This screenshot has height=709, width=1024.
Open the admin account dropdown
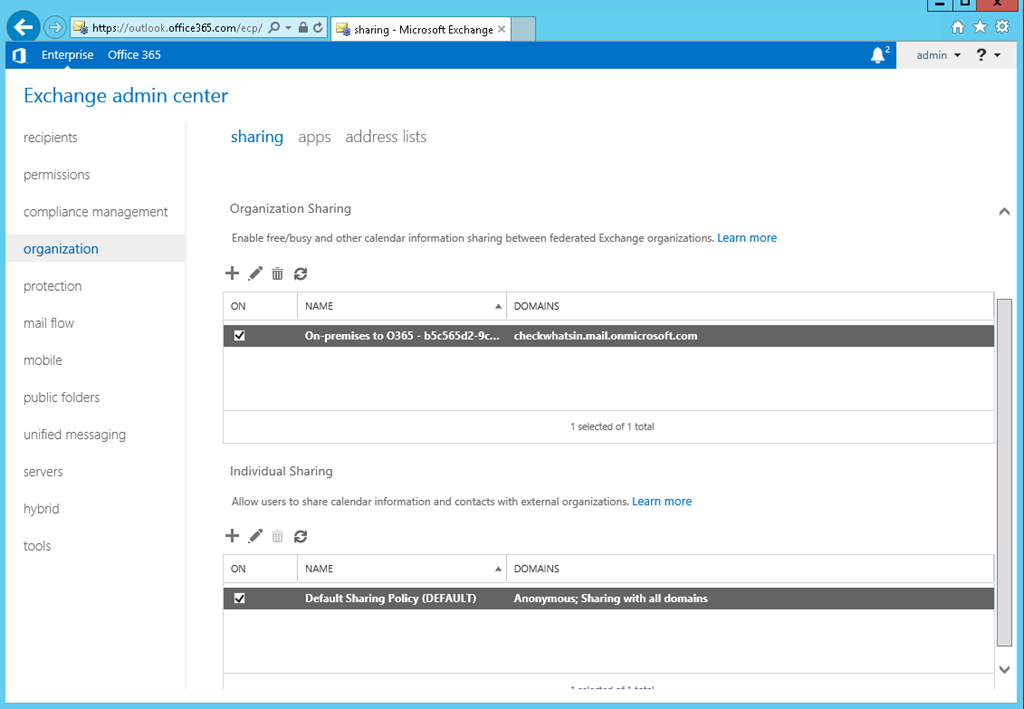coord(938,55)
